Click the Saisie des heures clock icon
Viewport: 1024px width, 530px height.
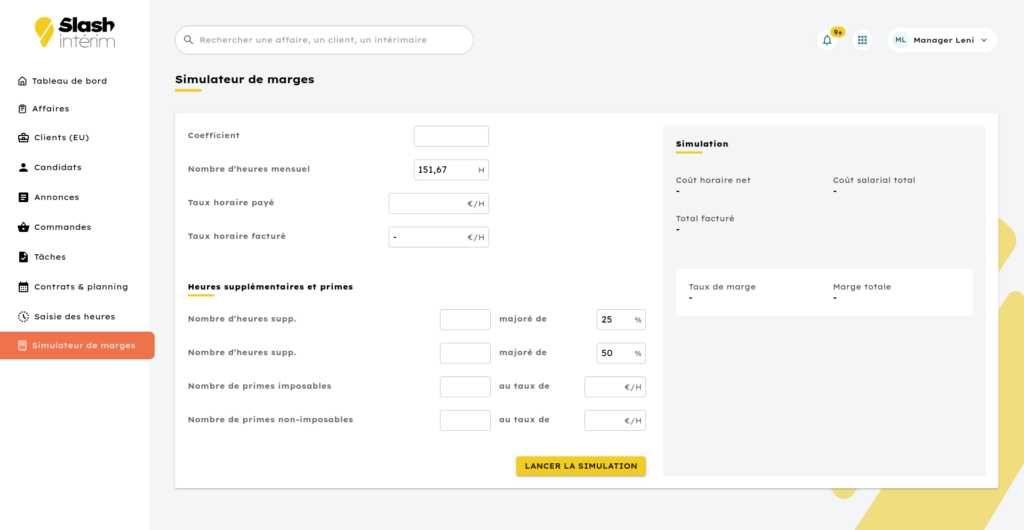pos(23,317)
